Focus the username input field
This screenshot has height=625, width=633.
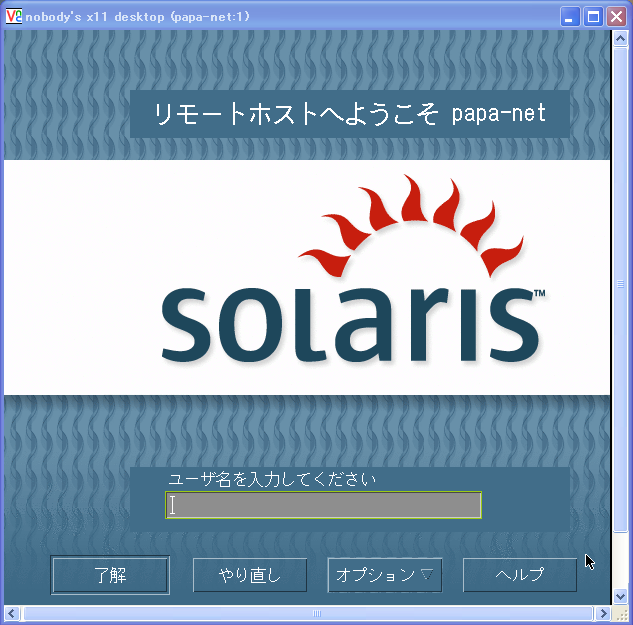coord(323,505)
